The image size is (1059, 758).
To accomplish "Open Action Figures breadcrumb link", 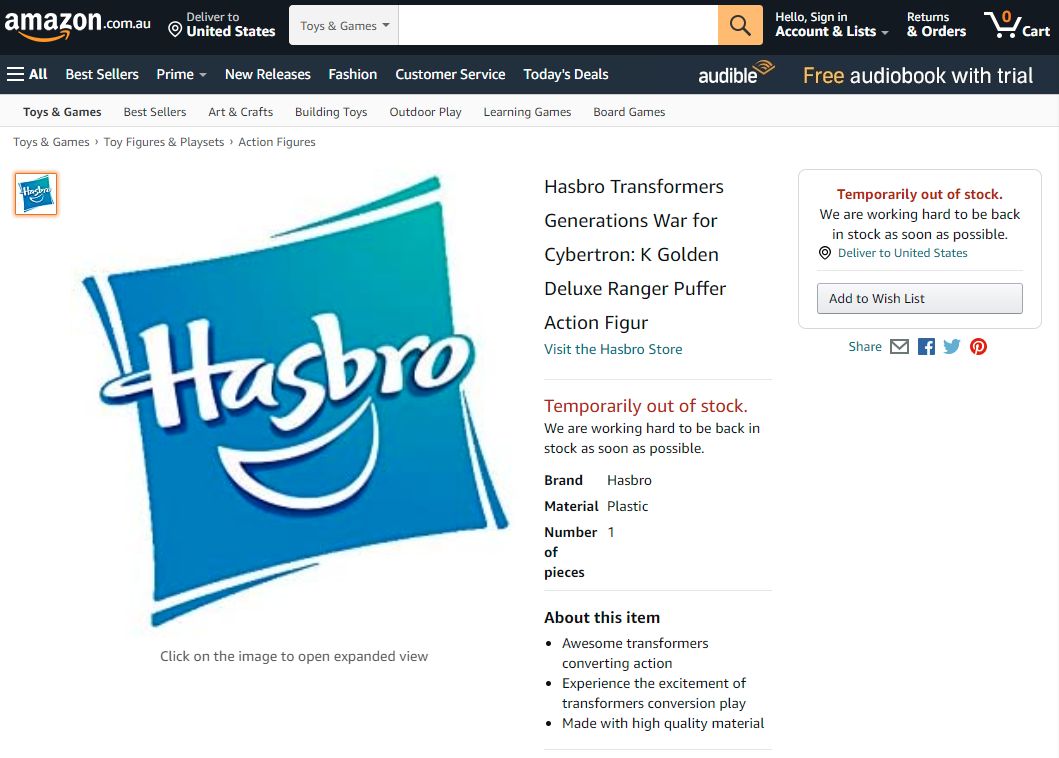I will pos(276,142).
